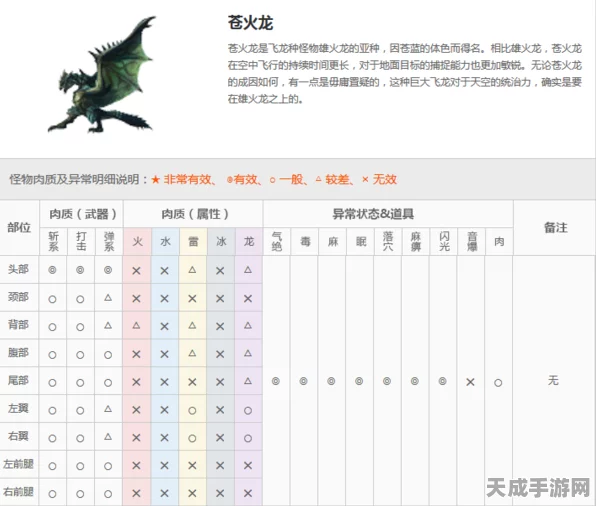Click the 气绝 column header
The width and height of the screenshot is (596, 506).
pyautogui.click(x=277, y=242)
